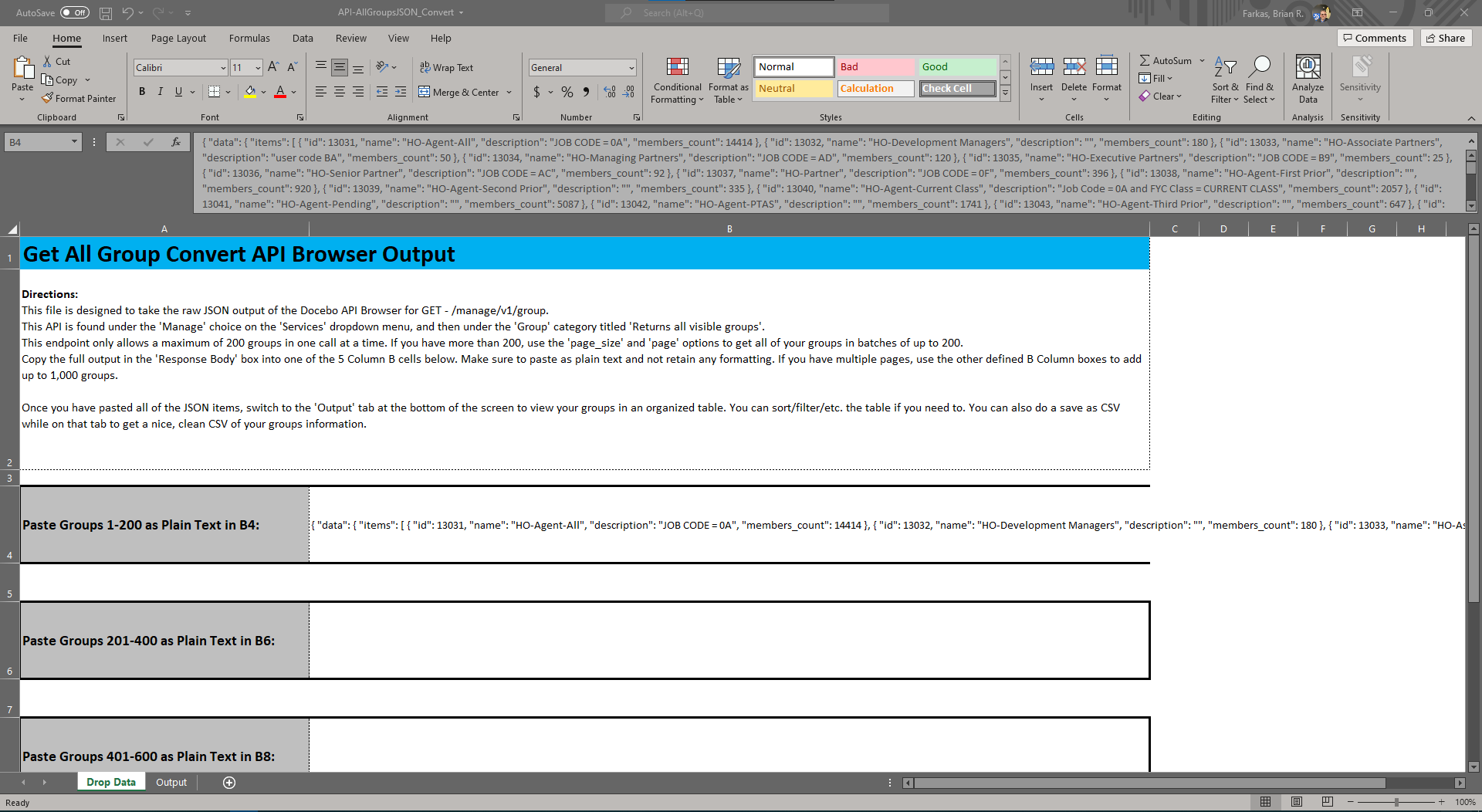Toggle Italic formatting

click(161, 92)
